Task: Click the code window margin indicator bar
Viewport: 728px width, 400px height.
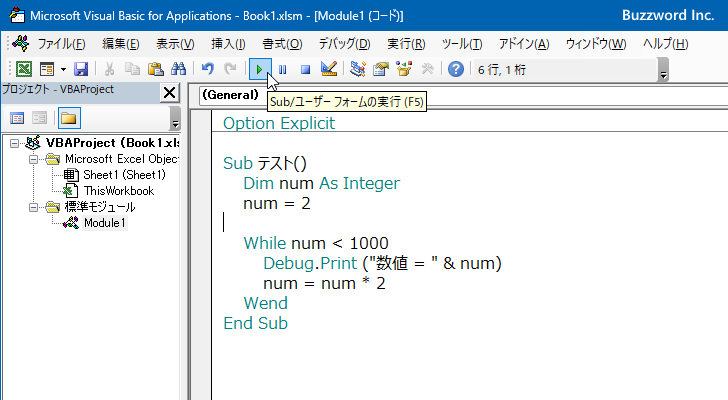Action: tap(201, 254)
